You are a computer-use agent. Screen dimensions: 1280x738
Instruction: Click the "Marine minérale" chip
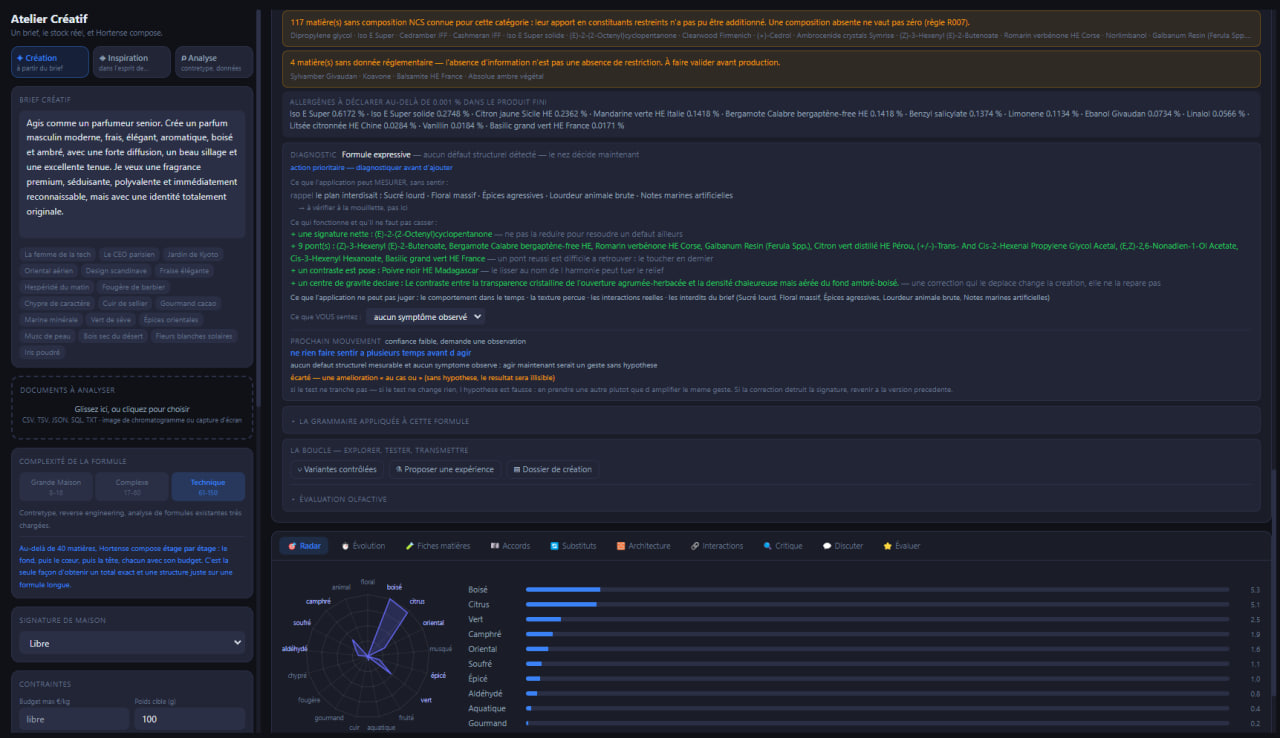50,320
